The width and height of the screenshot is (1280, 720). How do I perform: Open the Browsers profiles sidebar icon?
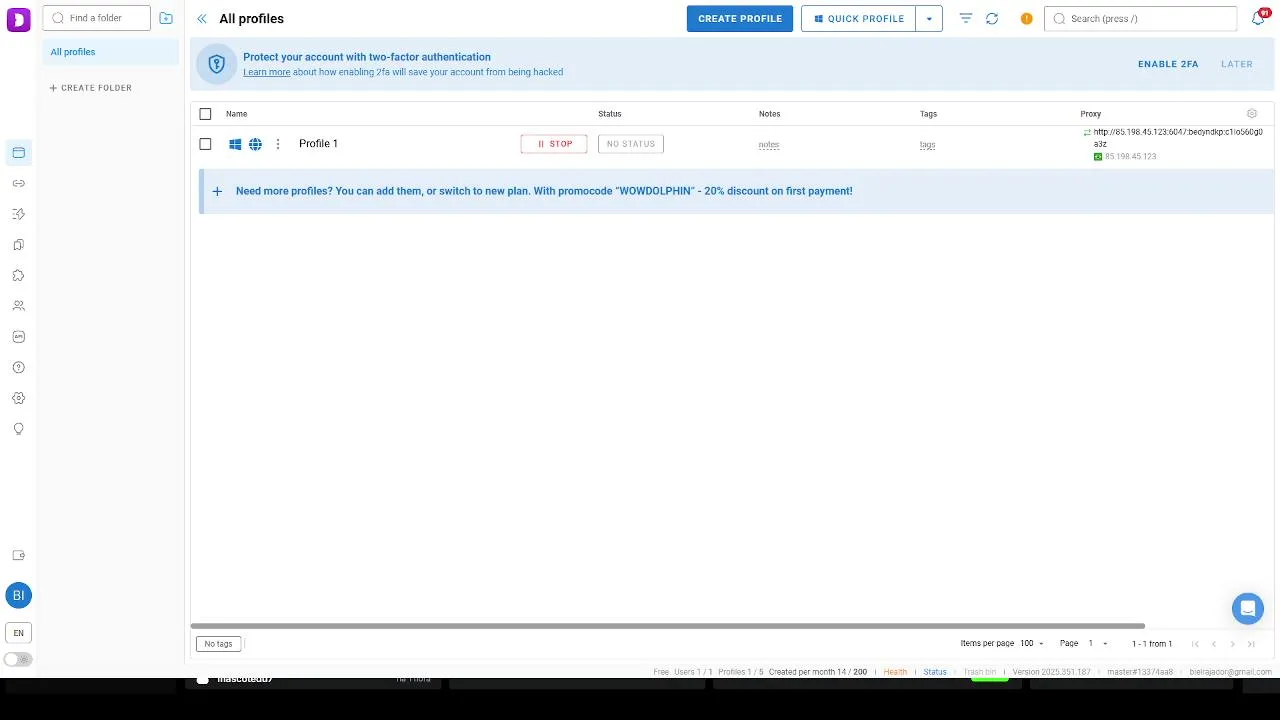click(x=18, y=153)
